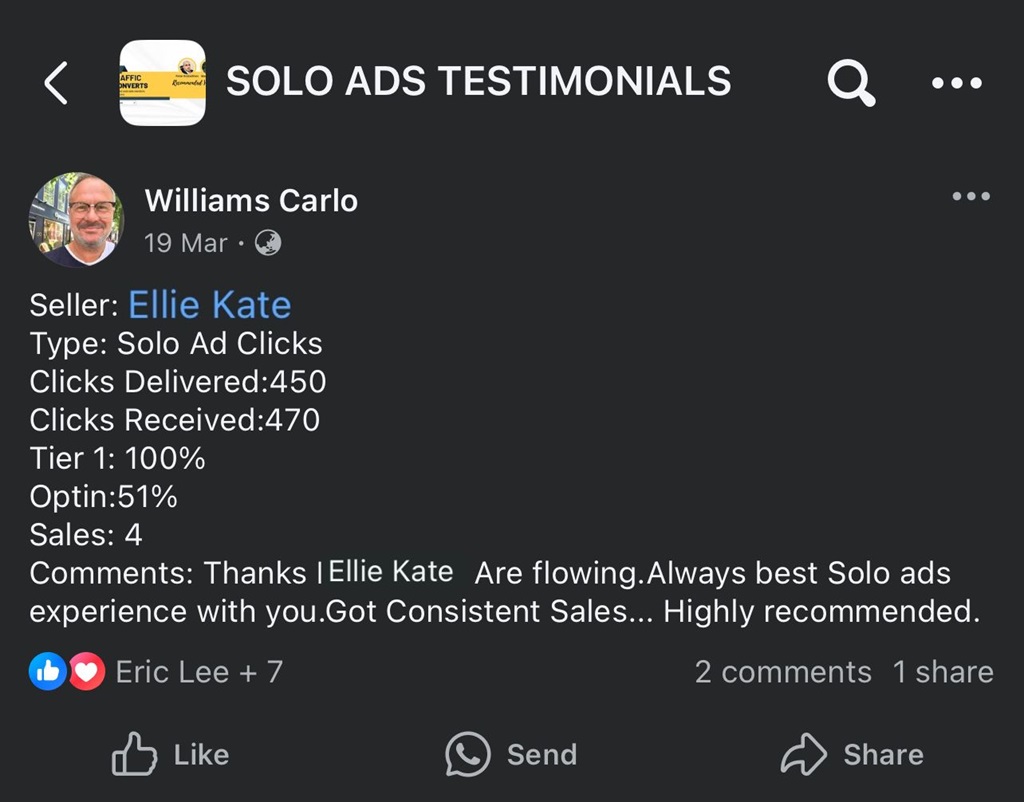The width and height of the screenshot is (1024, 802).
Task: Open search with the magnifying glass icon
Action: [x=851, y=82]
